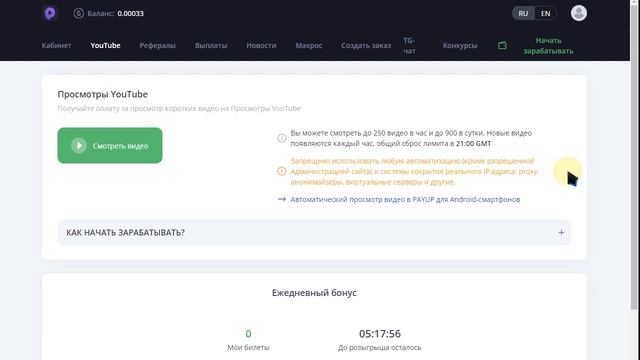
Task: Click Начать зарабатывать link
Action: pos(549,46)
